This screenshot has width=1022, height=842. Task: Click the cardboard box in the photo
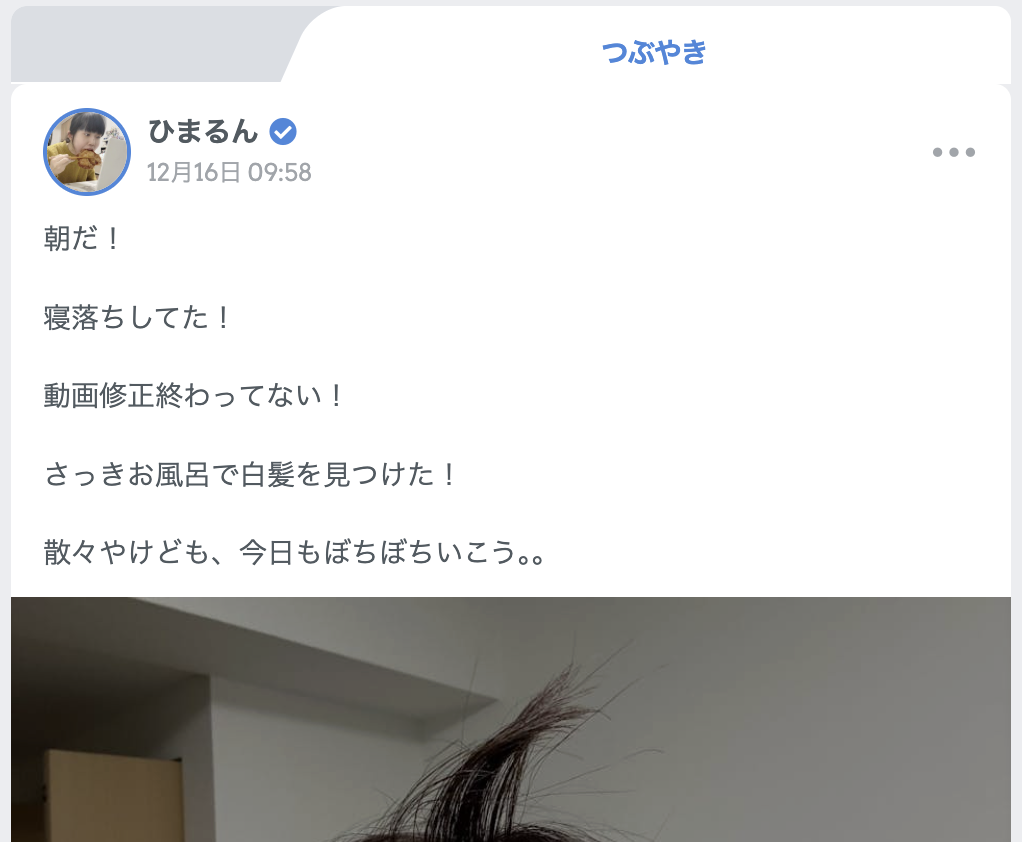coord(113,796)
